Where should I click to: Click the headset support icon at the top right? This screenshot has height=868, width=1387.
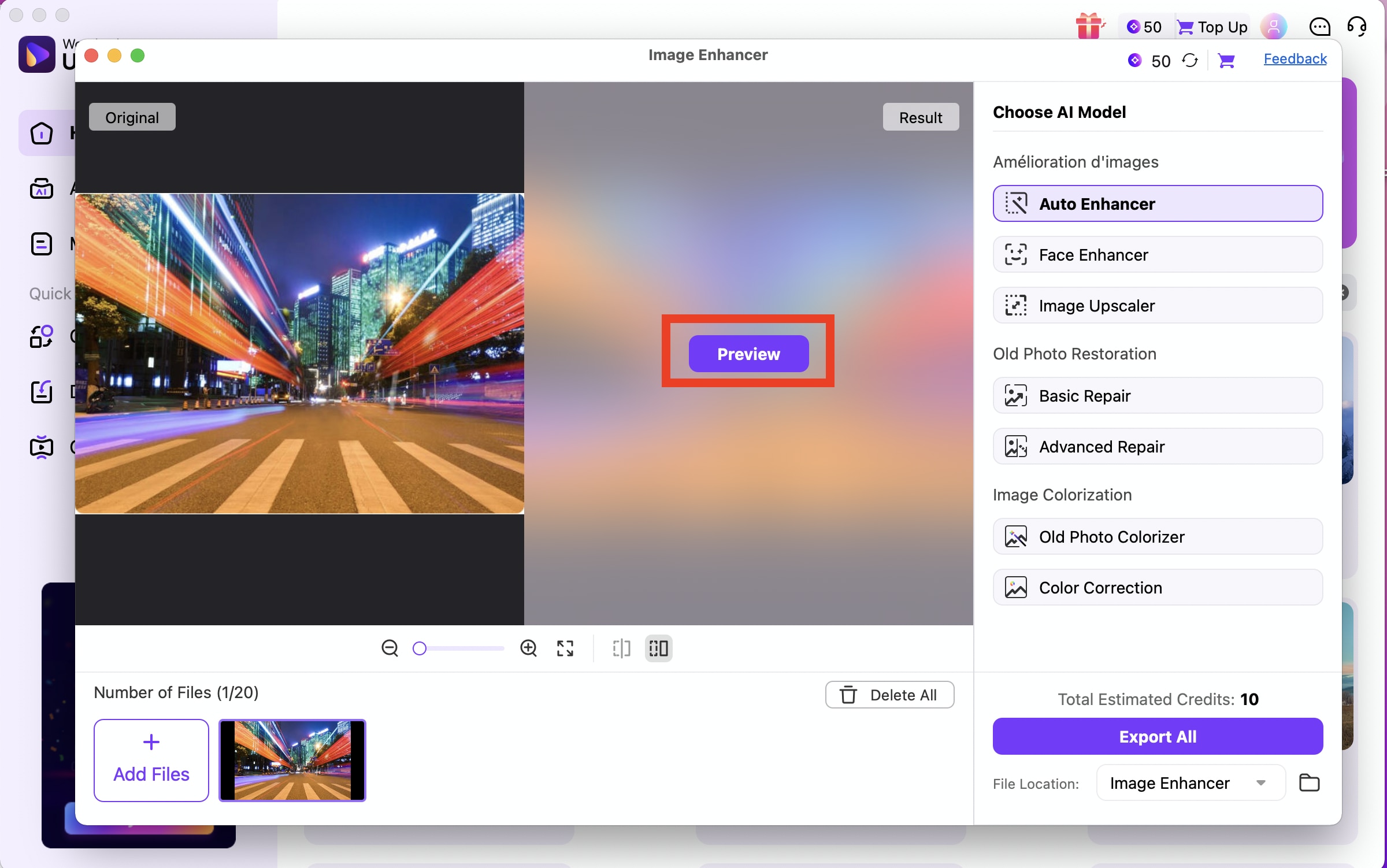(1357, 26)
